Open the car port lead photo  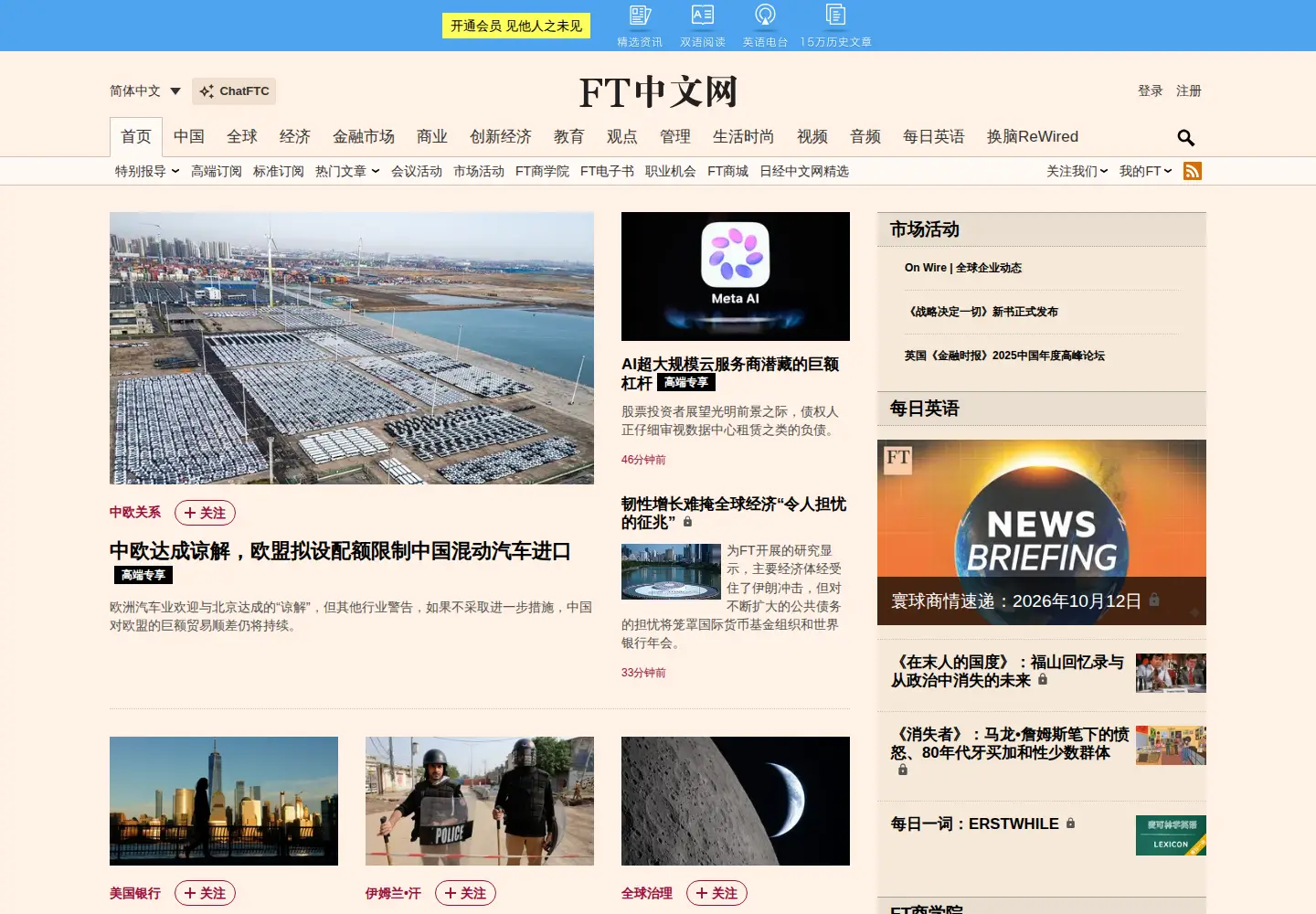352,348
